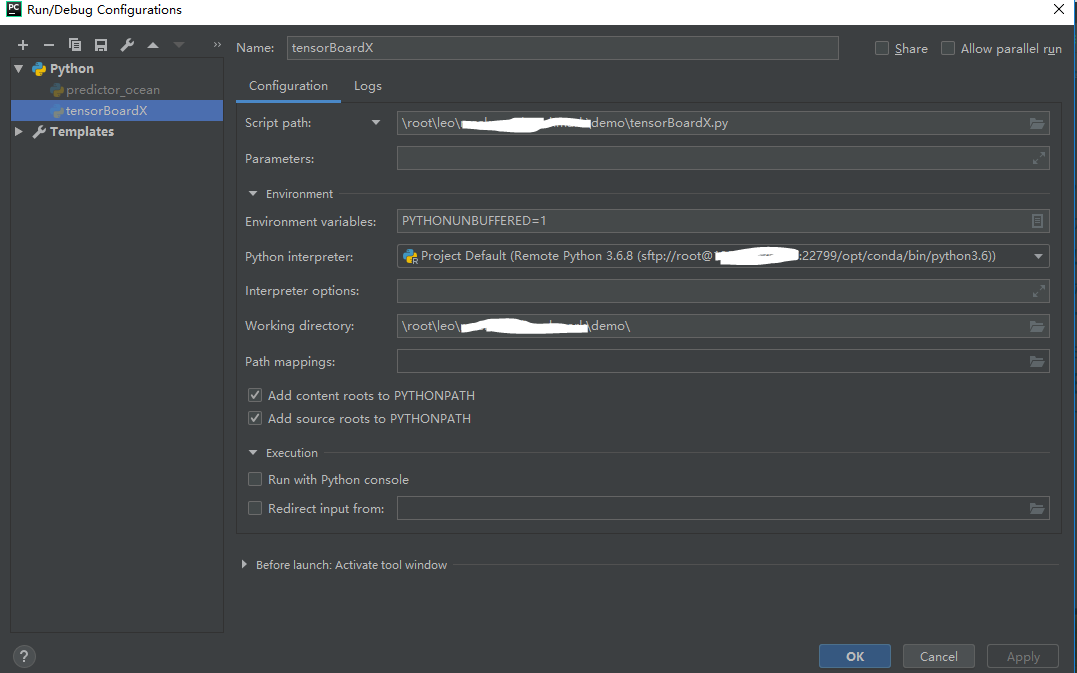This screenshot has width=1077, height=673.
Task: Click the 'Python interpreter:' label
Action: [x=299, y=257]
